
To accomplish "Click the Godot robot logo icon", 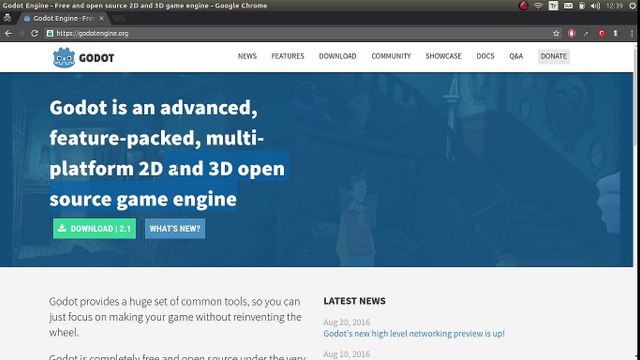I will coord(64,58).
